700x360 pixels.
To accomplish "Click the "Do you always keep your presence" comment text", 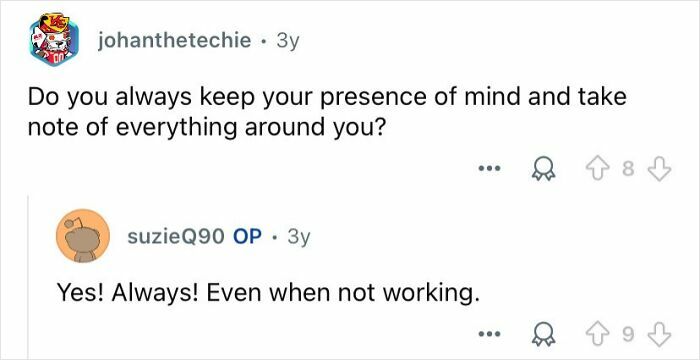I will (327, 112).
